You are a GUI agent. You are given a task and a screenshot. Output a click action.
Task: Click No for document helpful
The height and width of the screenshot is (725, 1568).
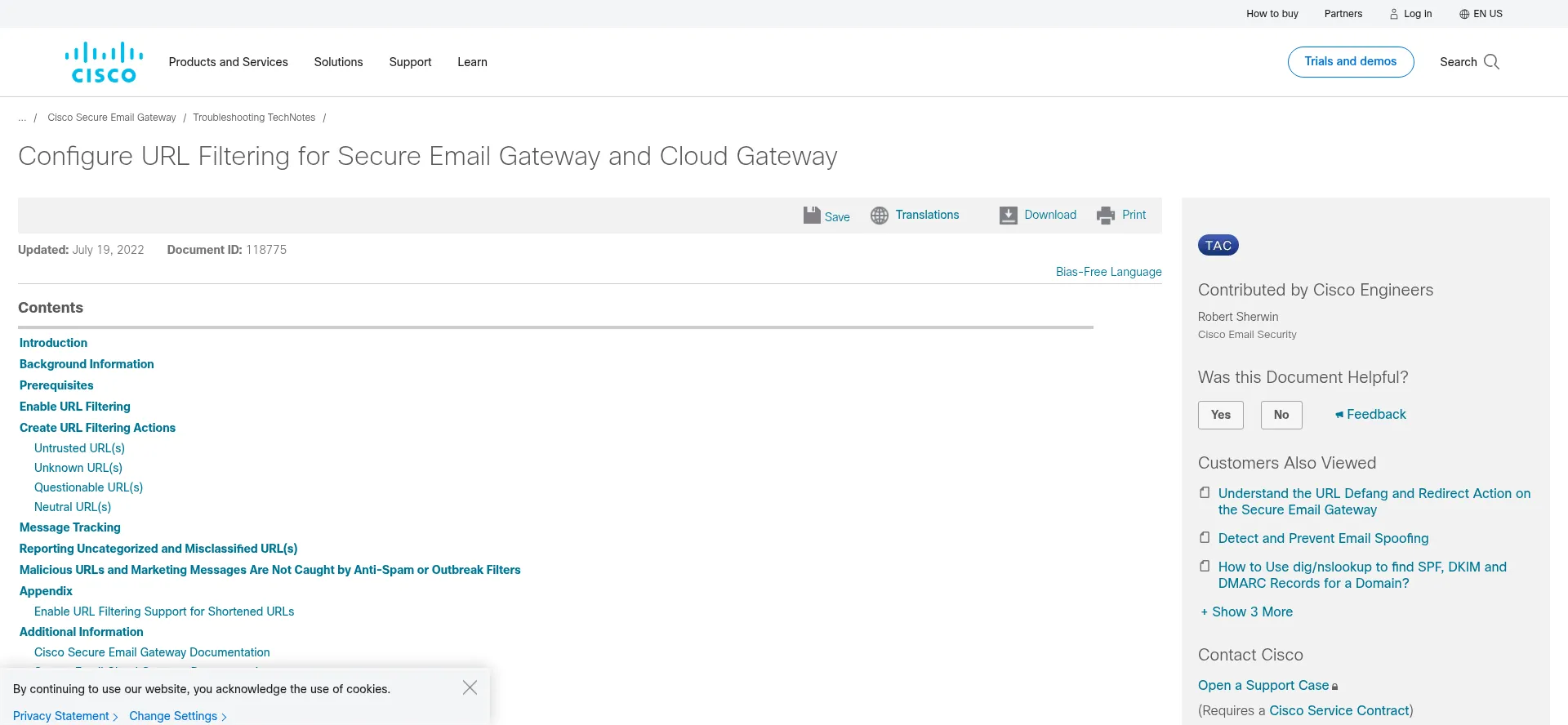pos(1281,415)
